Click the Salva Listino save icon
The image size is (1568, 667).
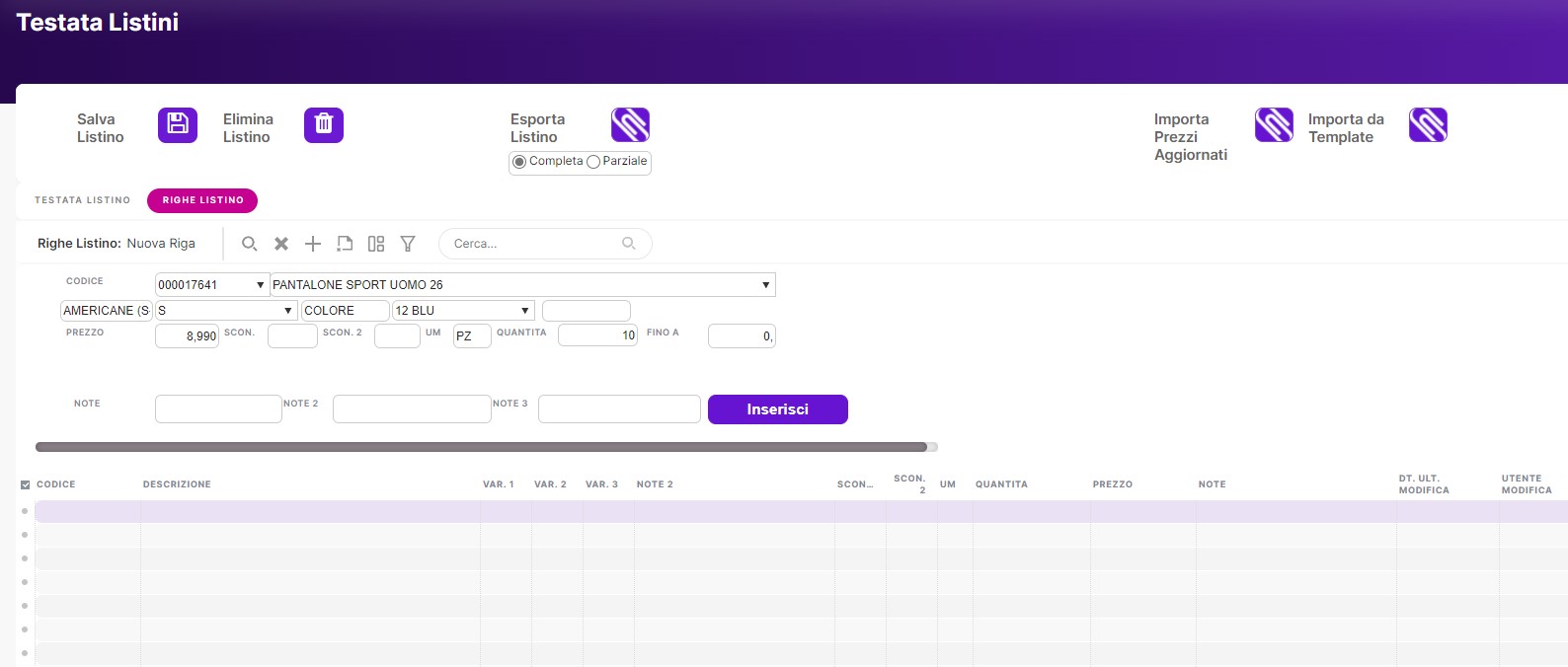point(178,125)
